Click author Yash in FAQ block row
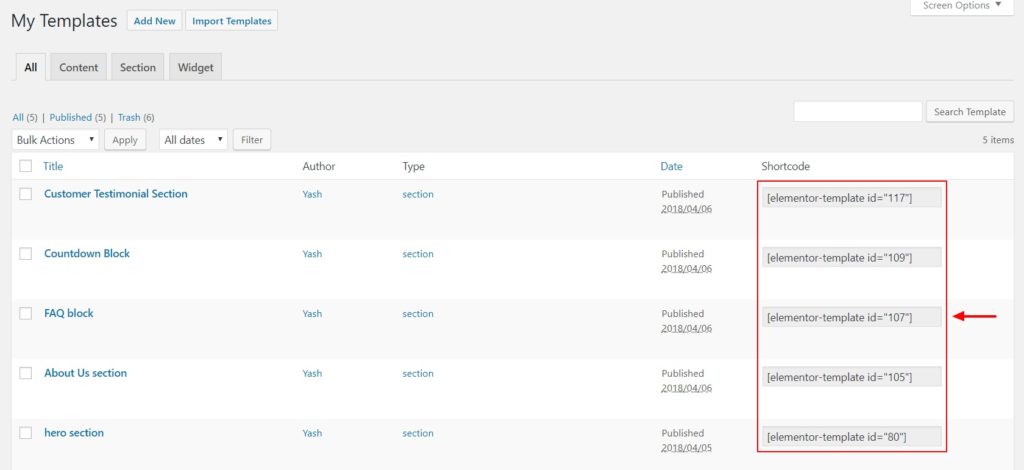1024x470 pixels. coord(312,314)
